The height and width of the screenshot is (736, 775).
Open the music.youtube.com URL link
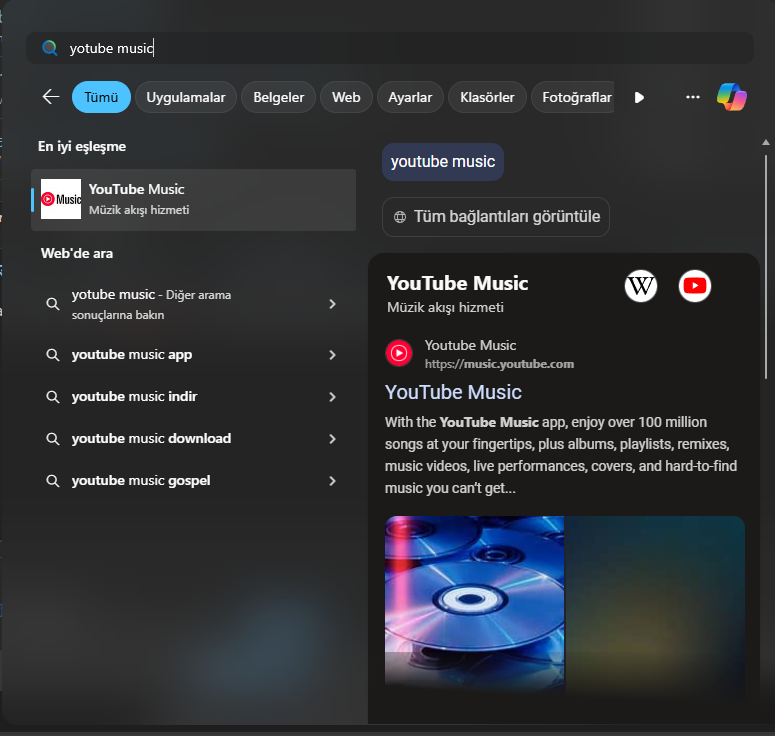tap(499, 364)
